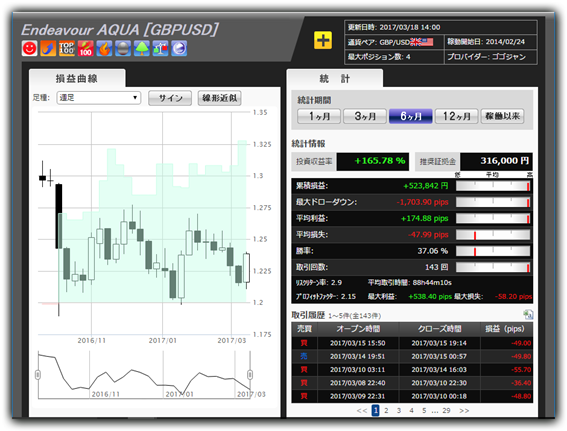Select the 1ヶ月 statistics period
This screenshot has width=567, height=431.
point(319,116)
